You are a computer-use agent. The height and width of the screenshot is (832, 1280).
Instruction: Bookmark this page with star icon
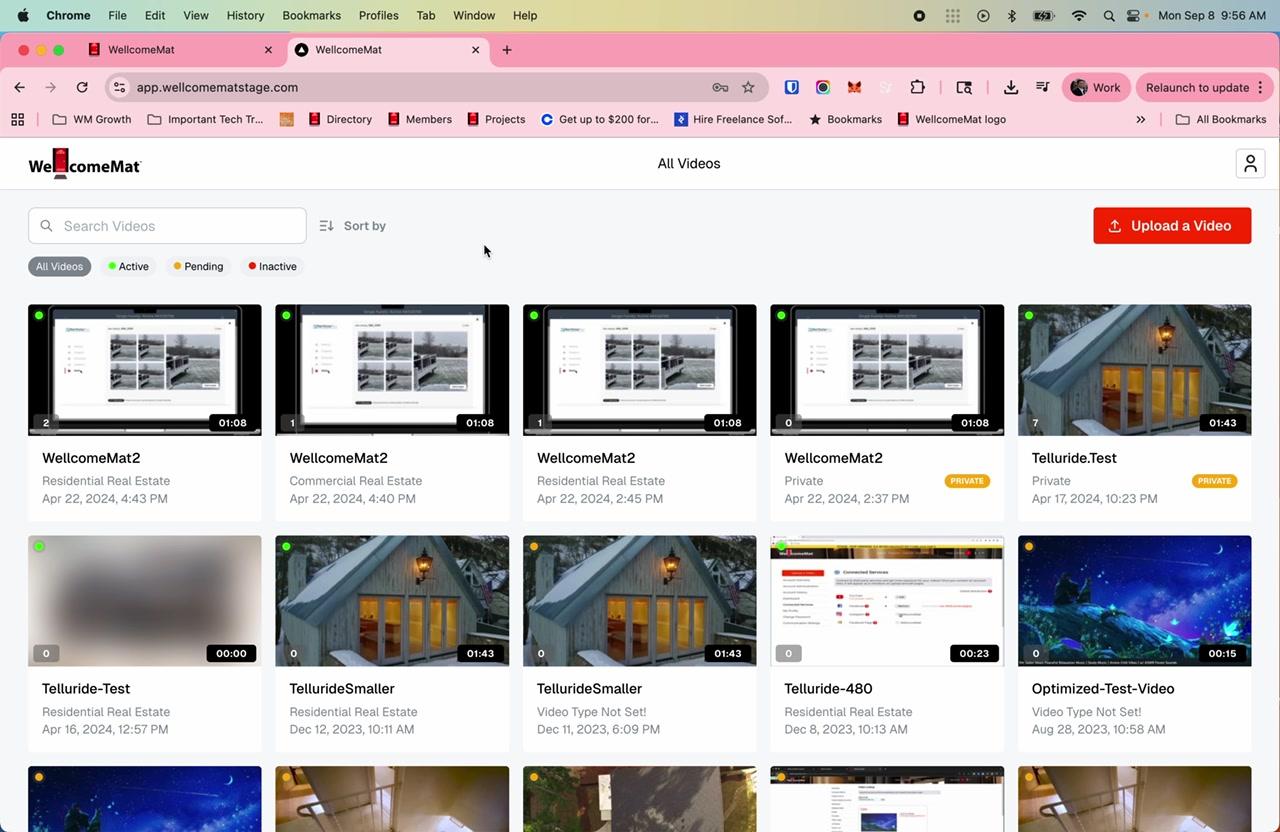tap(748, 87)
